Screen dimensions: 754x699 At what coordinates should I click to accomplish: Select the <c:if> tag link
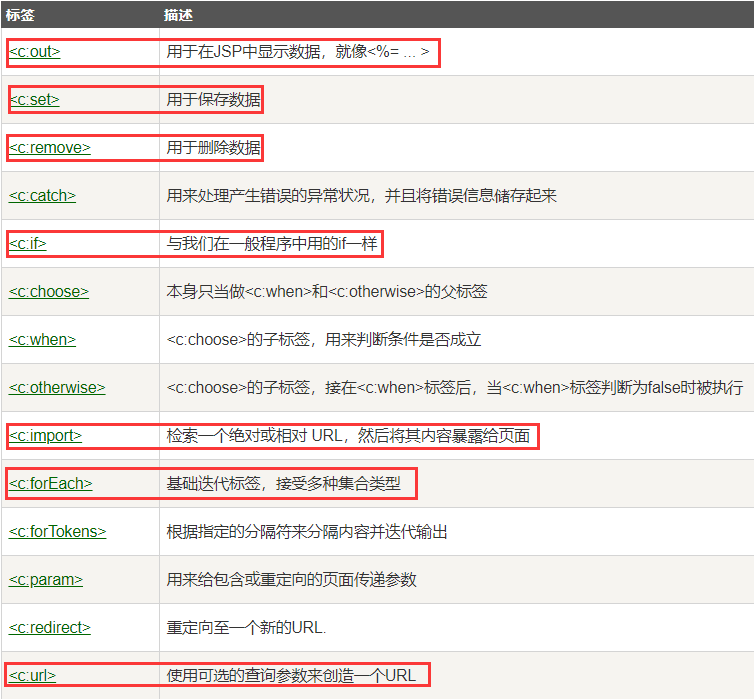point(28,244)
